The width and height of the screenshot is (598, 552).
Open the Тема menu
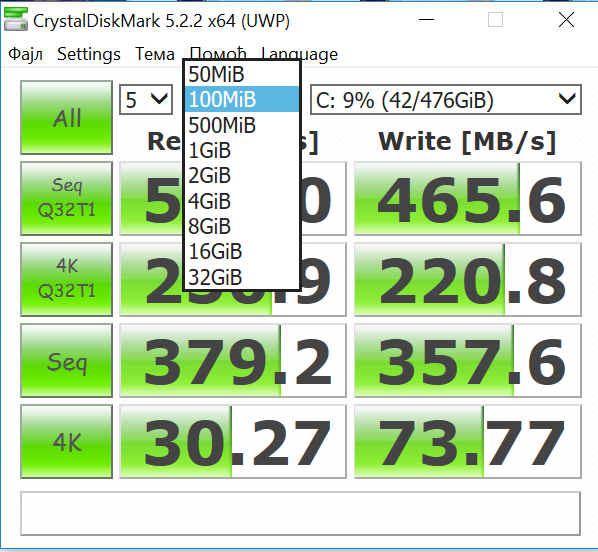(x=155, y=54)
